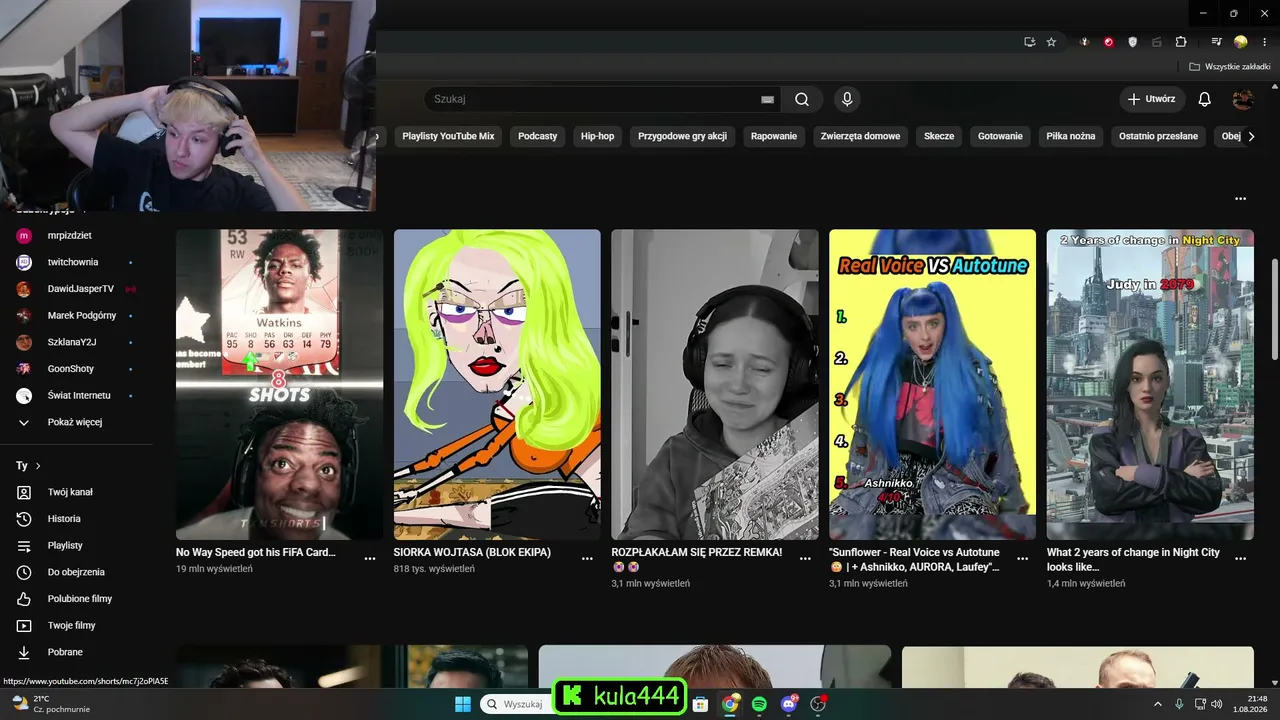Install the app via the address bar icon

1029,42
